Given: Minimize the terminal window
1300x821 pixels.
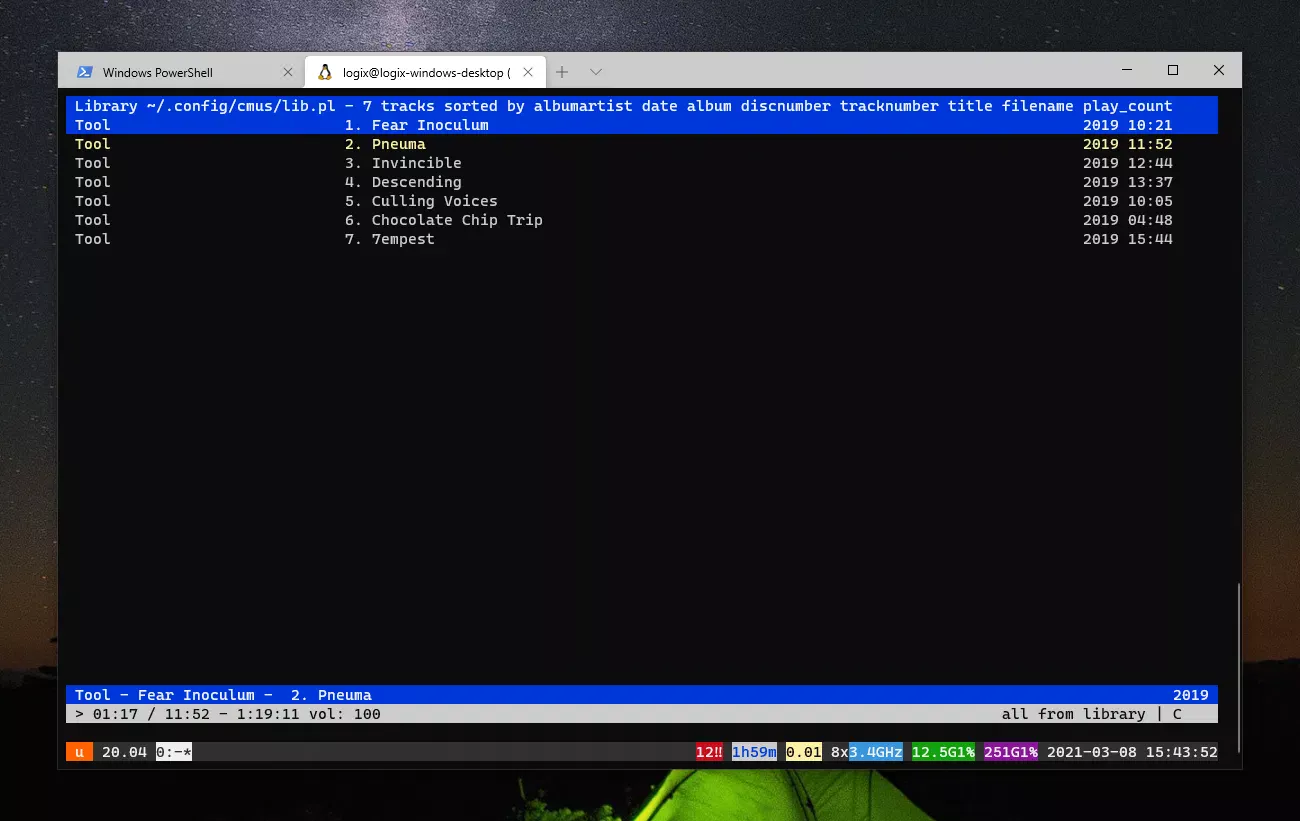Looking at the screenshot, I should click(x=1127, y=71).
